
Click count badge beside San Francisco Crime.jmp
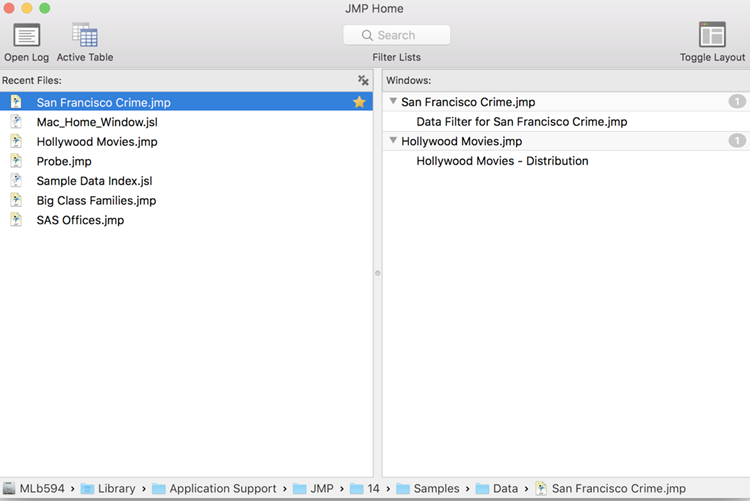tap(737, 101)
